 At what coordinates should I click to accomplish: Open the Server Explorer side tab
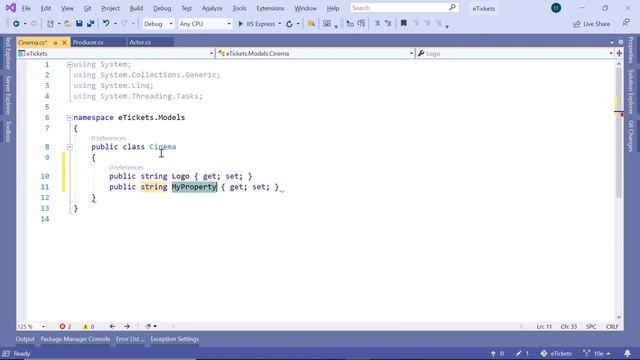[x=8, y=95]
